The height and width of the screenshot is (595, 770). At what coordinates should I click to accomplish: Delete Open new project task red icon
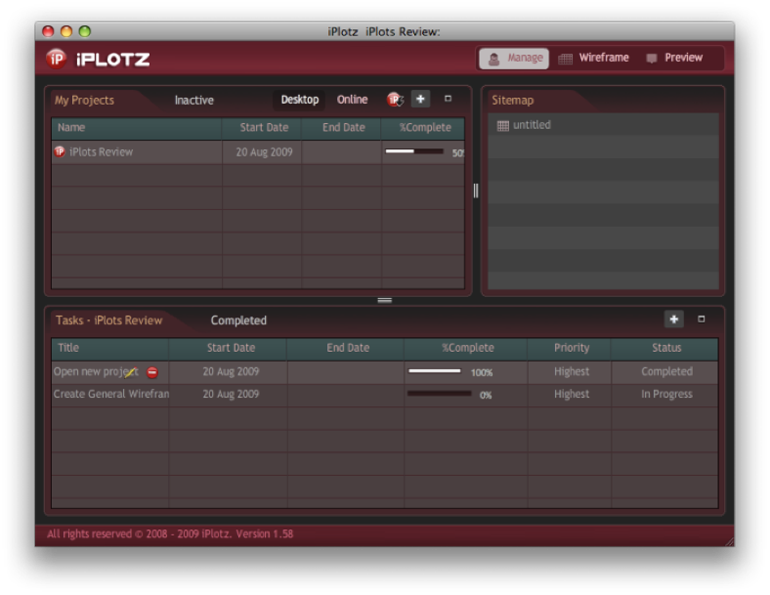pos(153,373)
